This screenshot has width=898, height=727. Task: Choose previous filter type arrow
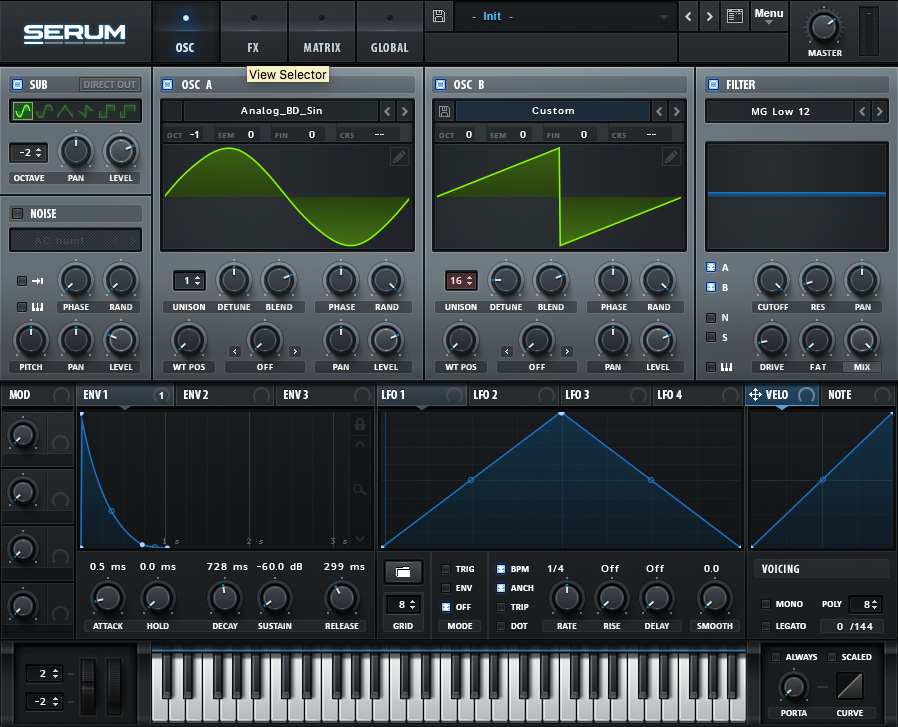point(862,111)
